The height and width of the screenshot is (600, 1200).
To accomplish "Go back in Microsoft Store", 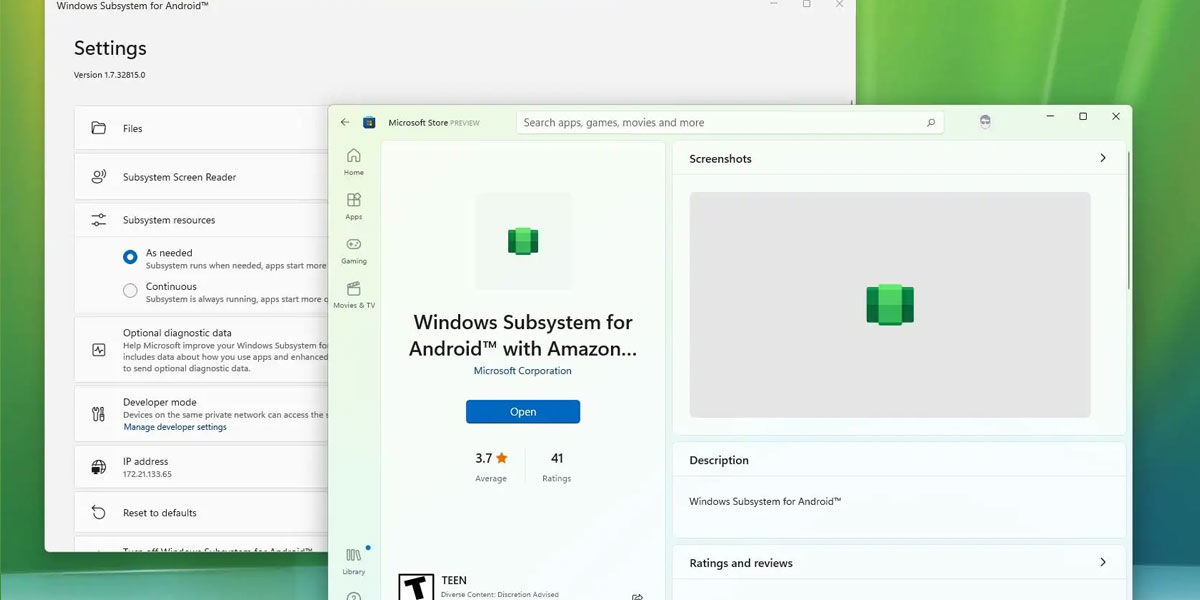I will 345,122.
